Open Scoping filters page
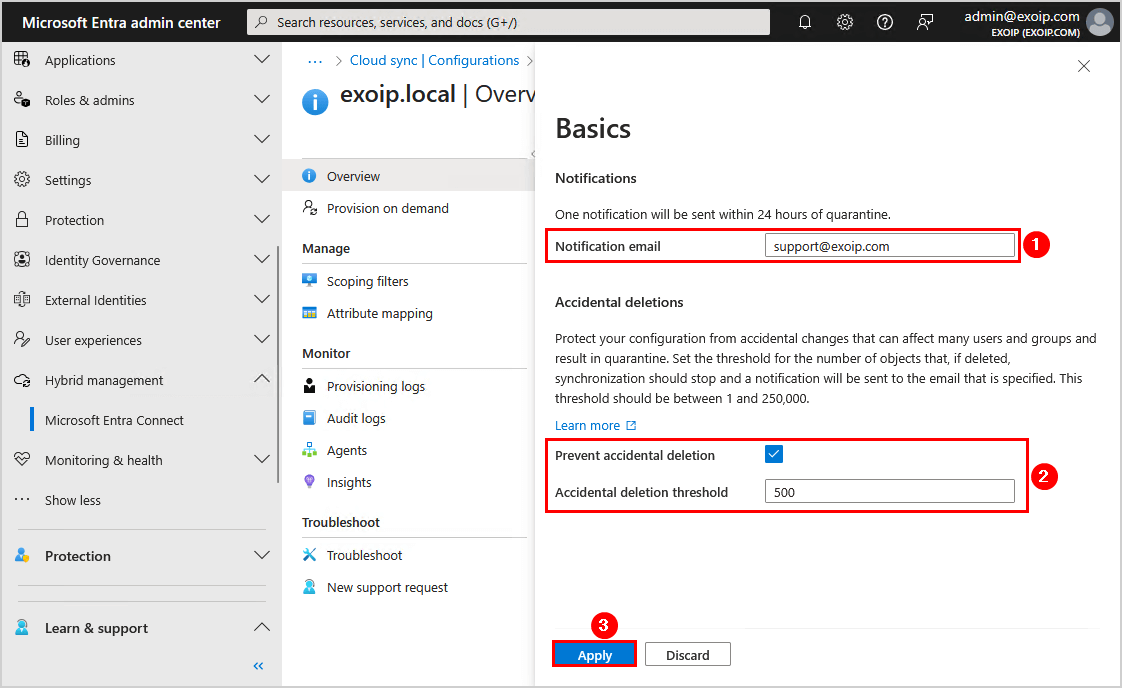 pos(367,281)
